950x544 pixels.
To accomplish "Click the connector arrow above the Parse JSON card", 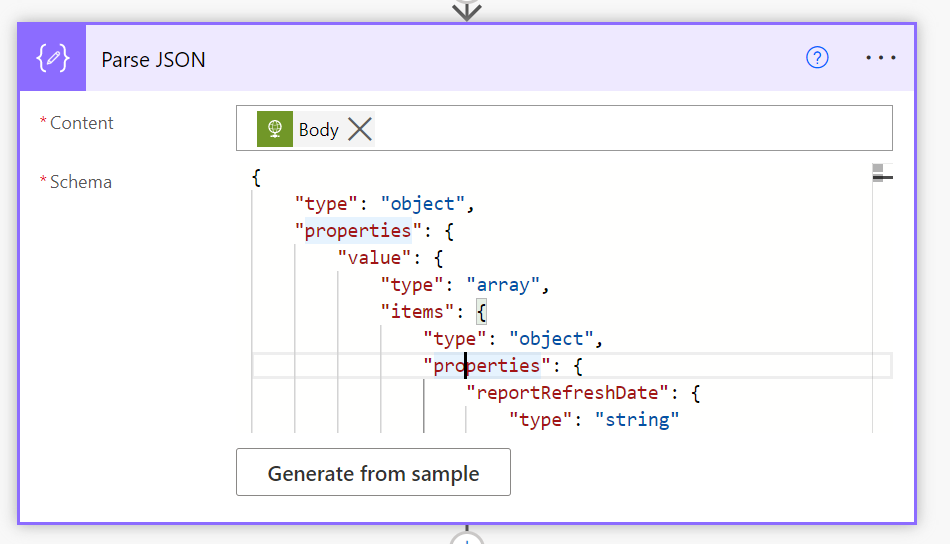I will [x=467, y=10].
